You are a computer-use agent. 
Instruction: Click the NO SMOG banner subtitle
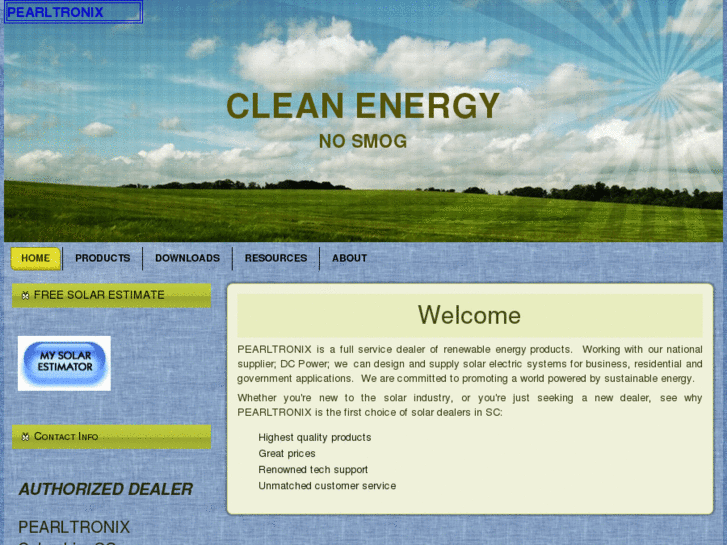[x=363, y=141]
